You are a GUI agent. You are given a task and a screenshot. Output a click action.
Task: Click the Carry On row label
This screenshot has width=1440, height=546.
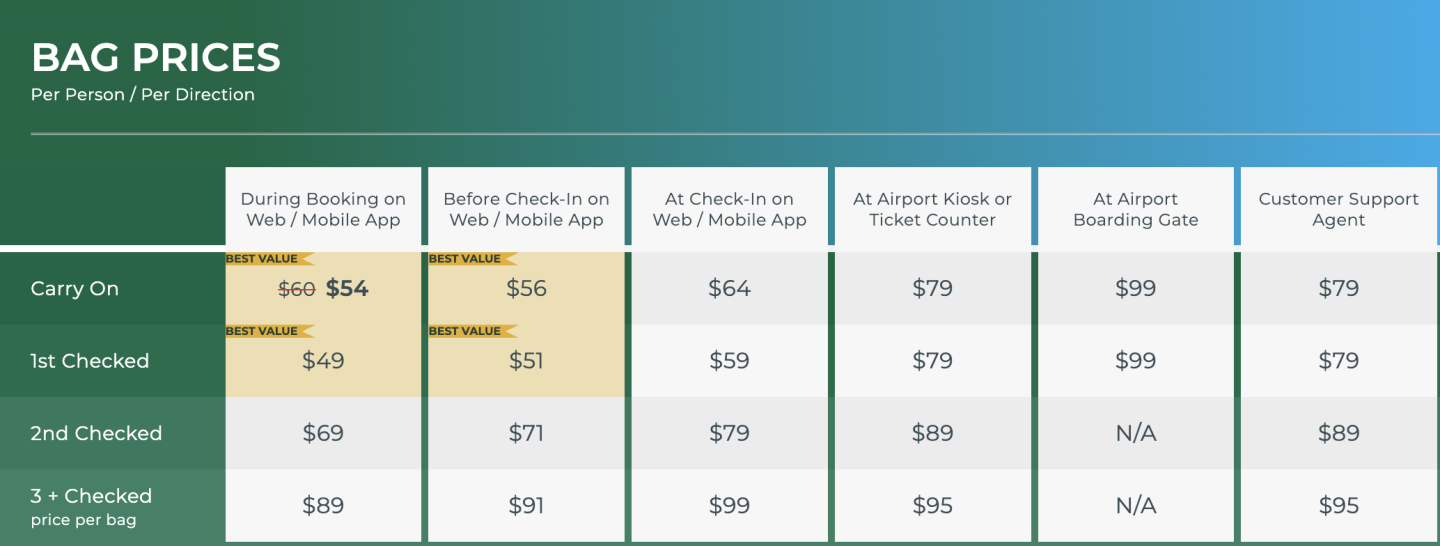coord(75,289)
